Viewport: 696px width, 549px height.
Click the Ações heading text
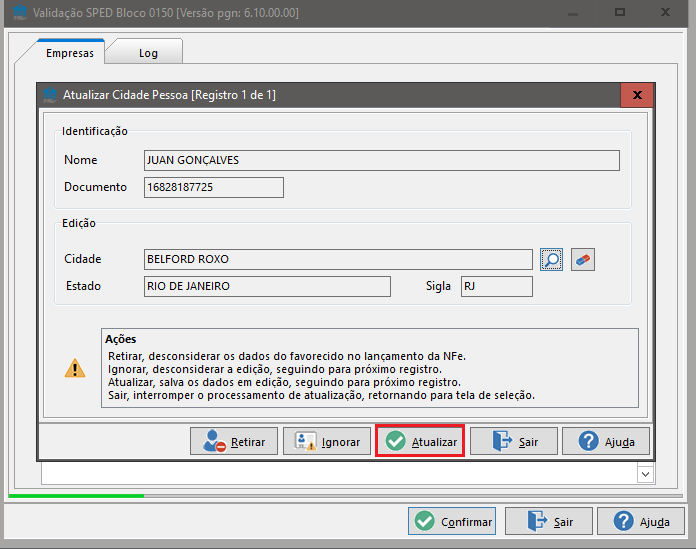coord(120,339)
